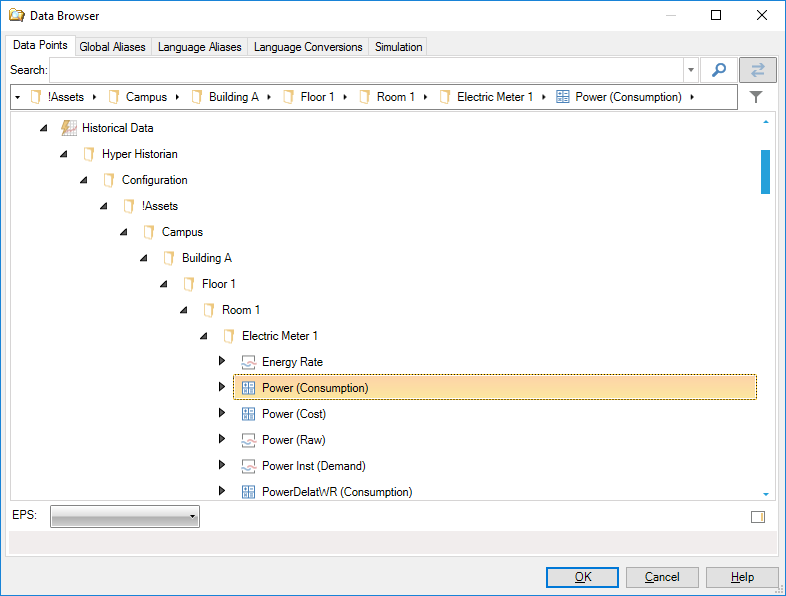Click the filter funnel icon

(756, 97)
